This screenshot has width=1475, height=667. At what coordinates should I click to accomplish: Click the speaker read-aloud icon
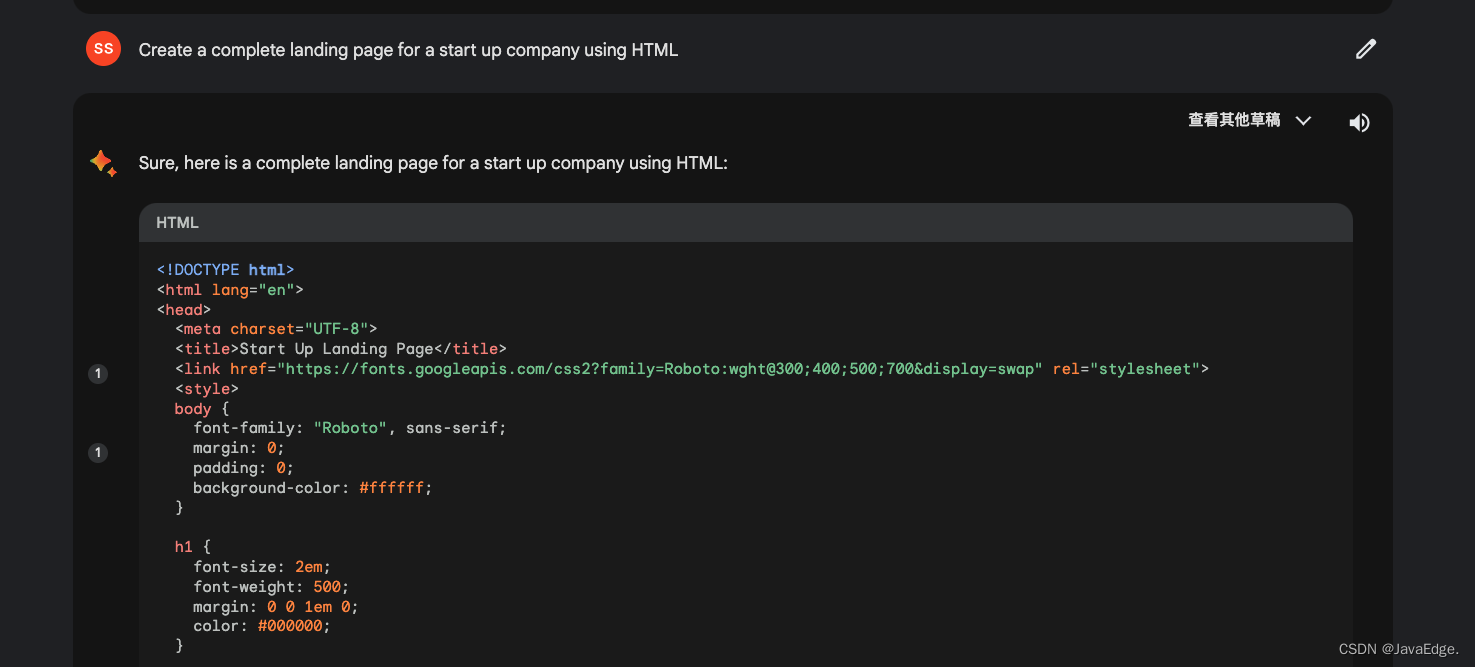[x=1359, y=122]
